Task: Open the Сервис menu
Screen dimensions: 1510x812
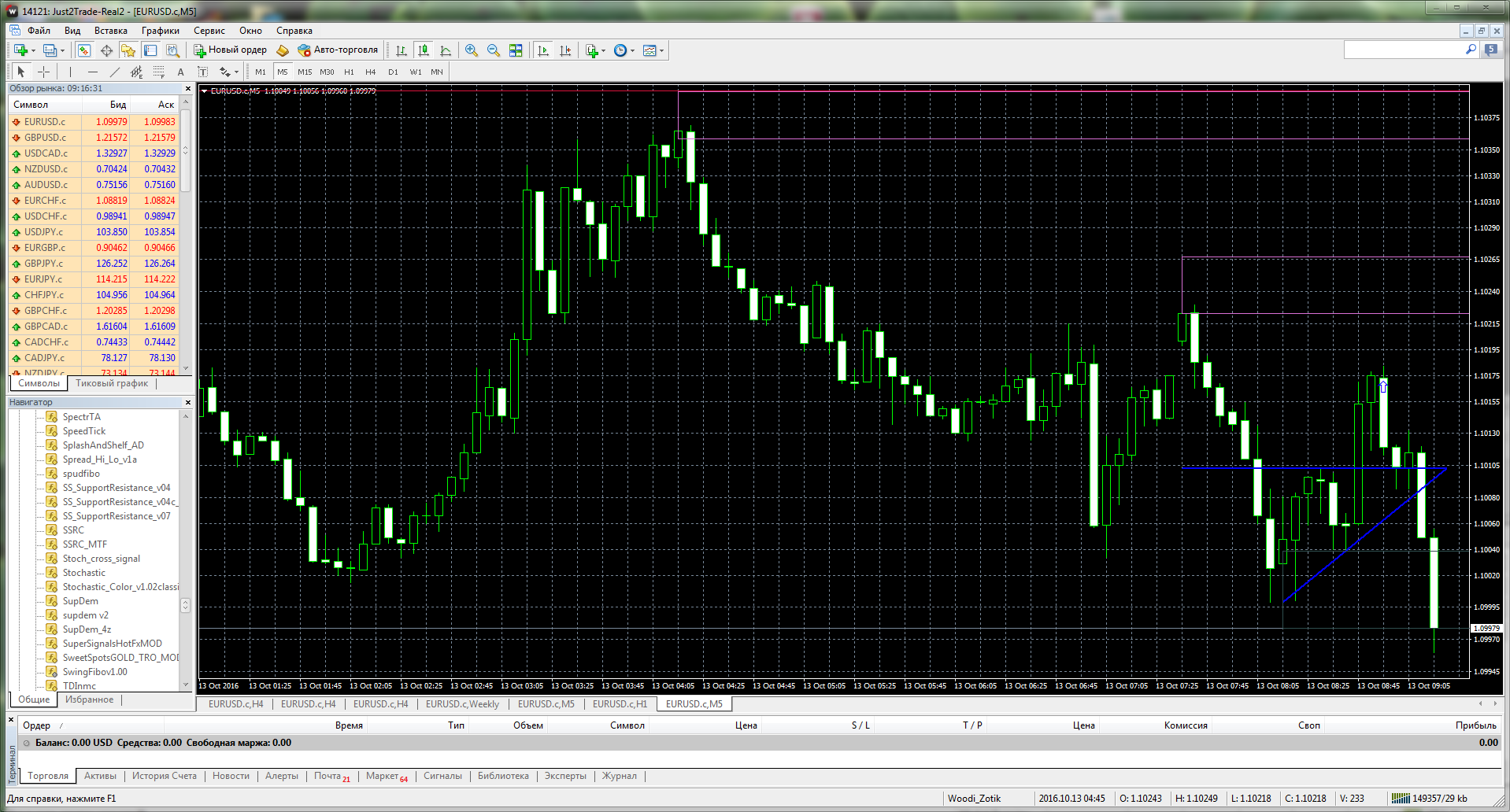Action: pos(209,31)
